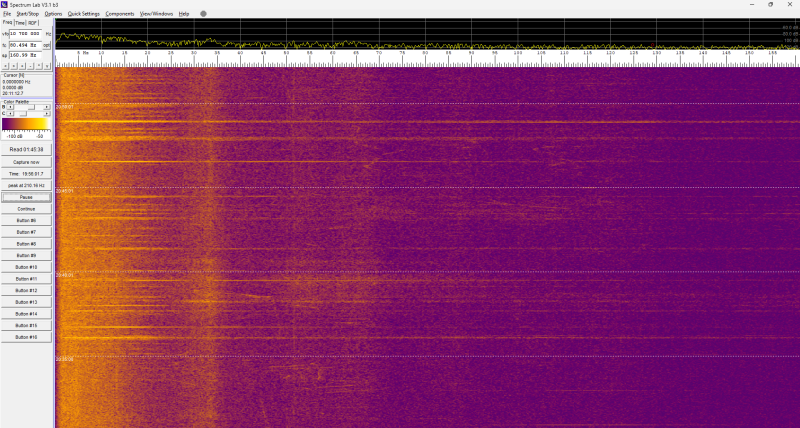This screenshot has width=800, height=428.
Task: Click right arrow of B brightness slider
Action: point(46,107)
